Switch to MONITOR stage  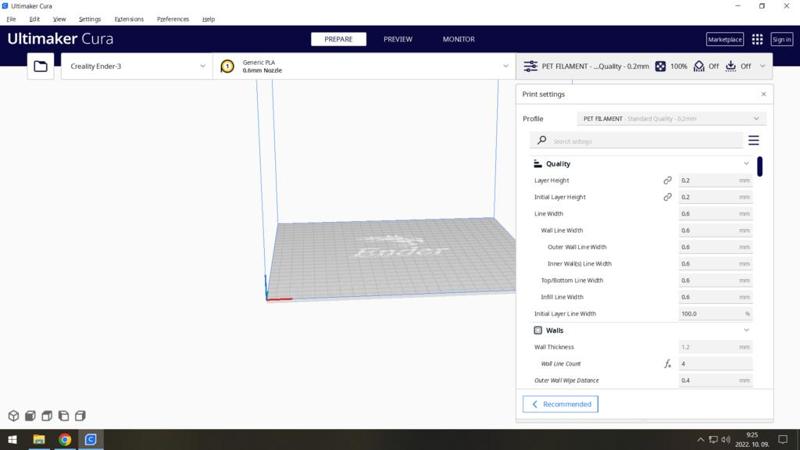tap(459, 39)
